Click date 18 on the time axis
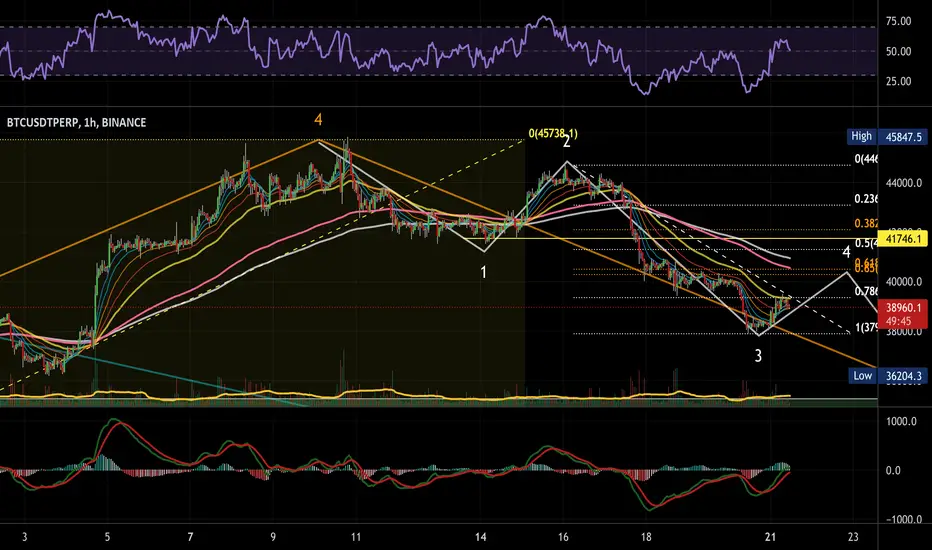This screenshot has width=932, height=550. (x=646, y=538)
